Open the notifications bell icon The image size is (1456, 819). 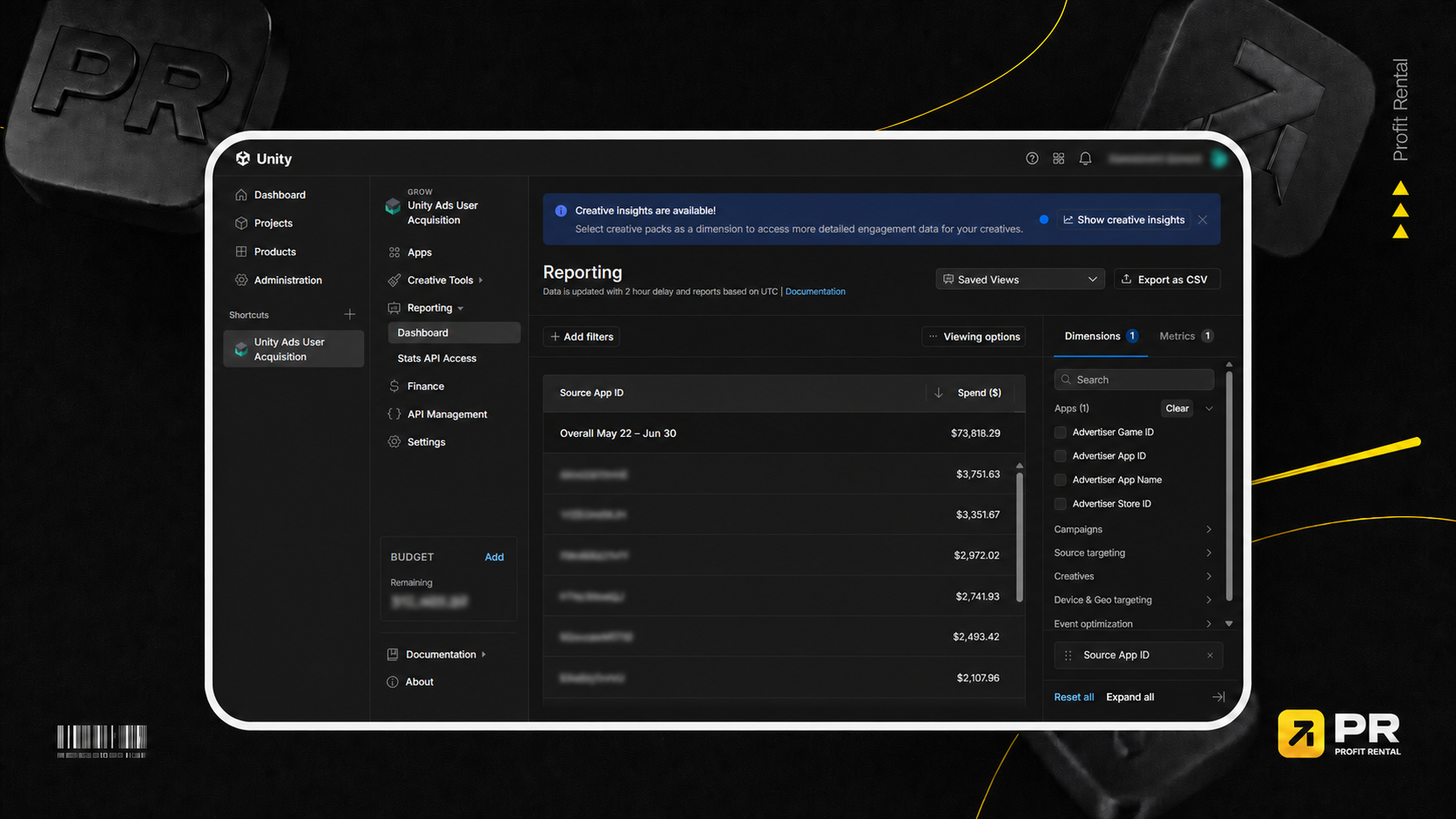tap(1085, 158)
